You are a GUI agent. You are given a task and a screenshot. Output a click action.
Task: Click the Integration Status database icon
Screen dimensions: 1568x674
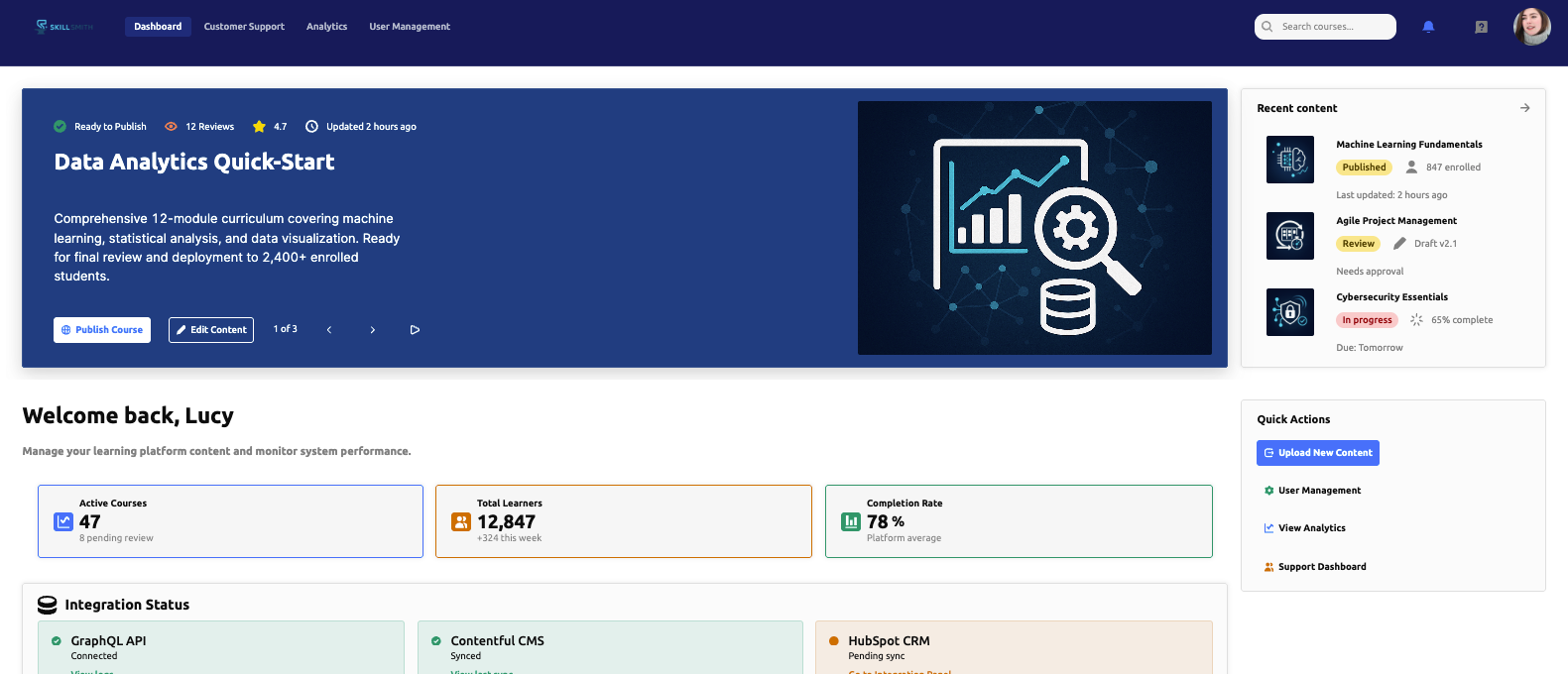(47, 605)
